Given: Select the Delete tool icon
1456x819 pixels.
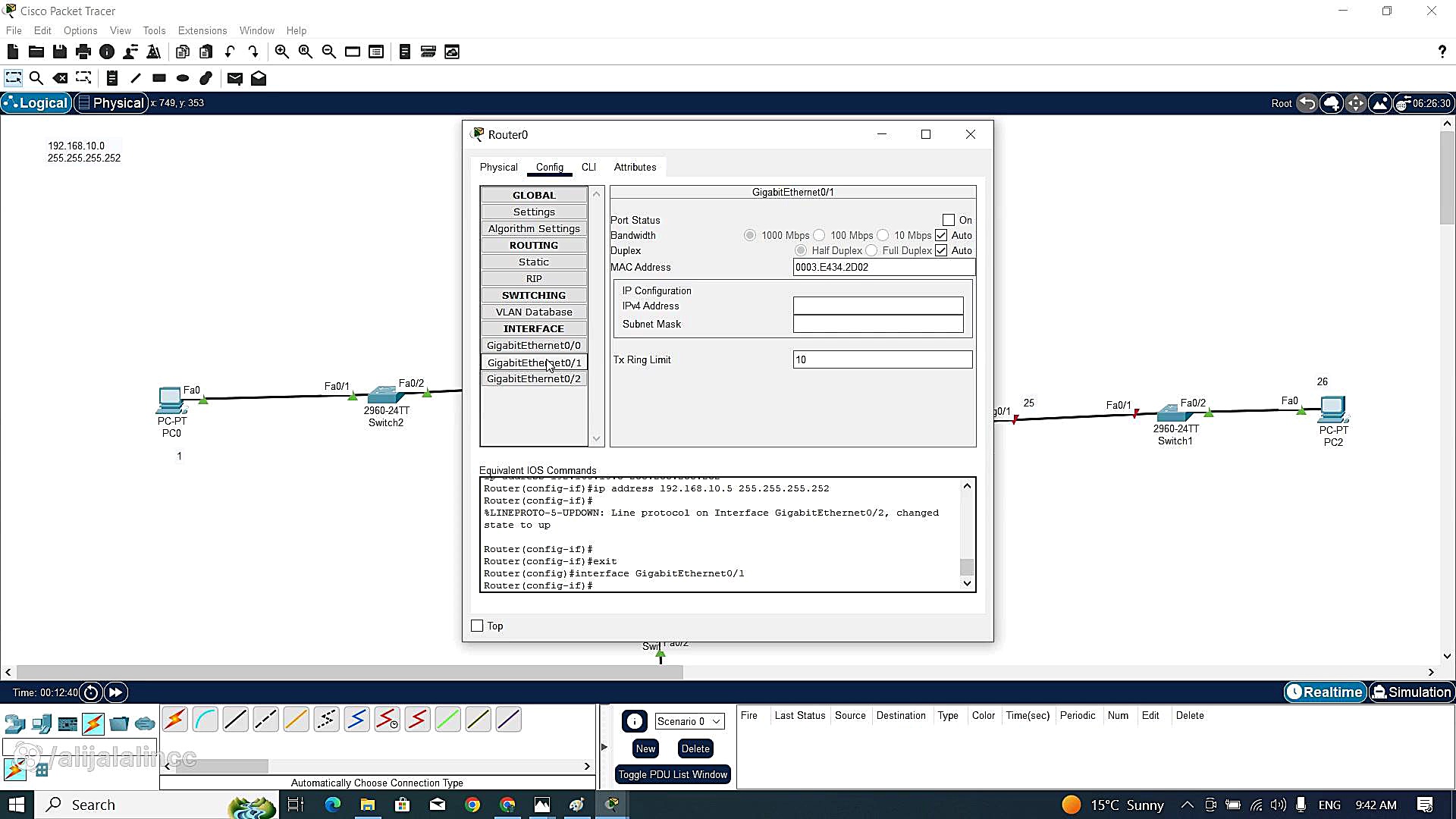Looking at the screenshot, I should [60, 78].
